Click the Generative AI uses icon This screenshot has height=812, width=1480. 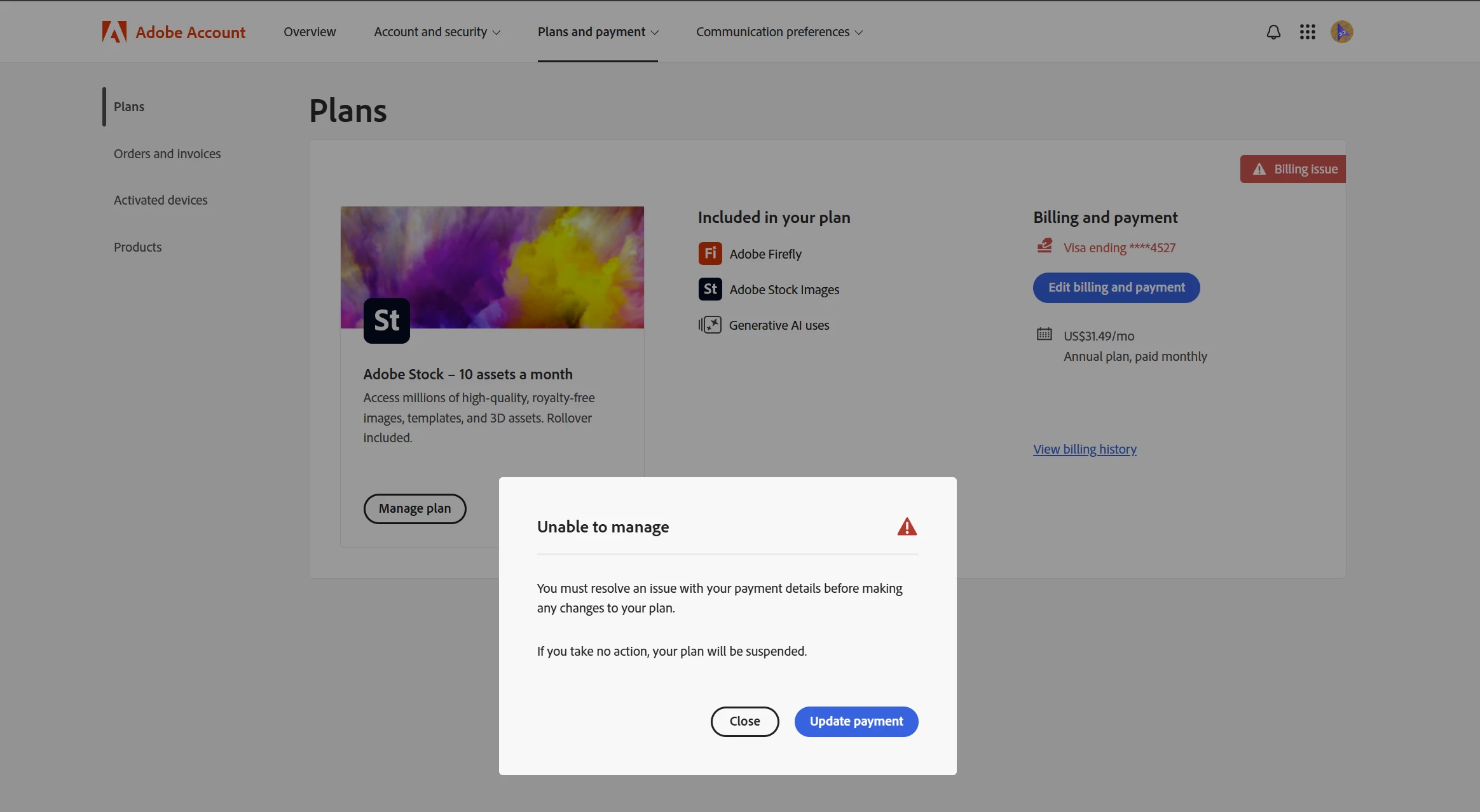(x=710, y=325)
